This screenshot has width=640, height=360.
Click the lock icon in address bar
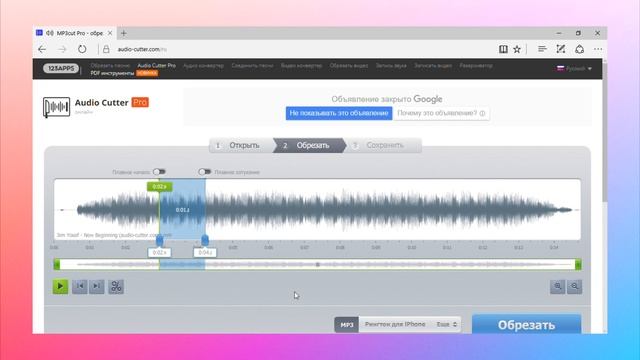tap(106, 49)
